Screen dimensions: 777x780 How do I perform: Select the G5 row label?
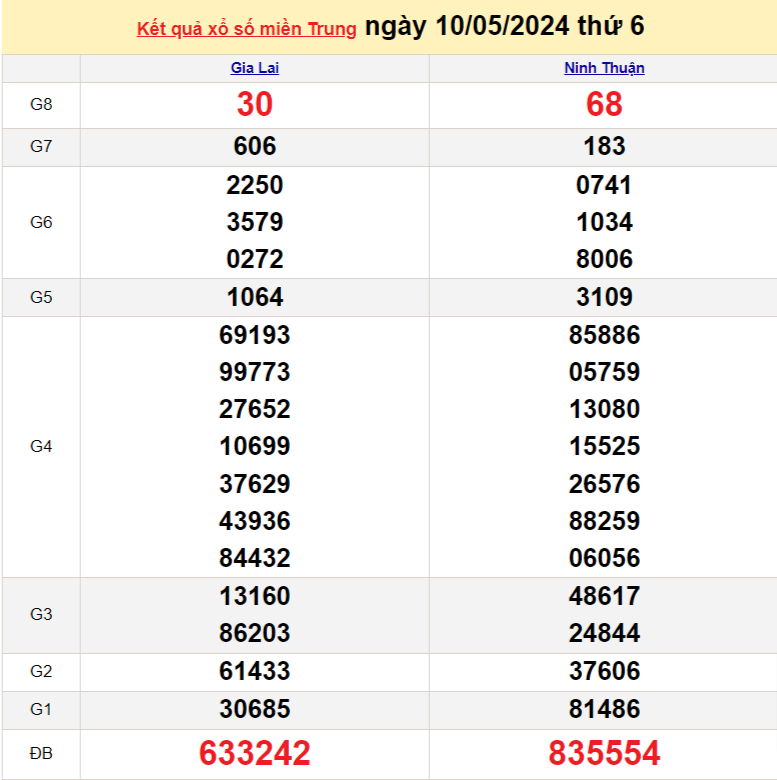41,297
